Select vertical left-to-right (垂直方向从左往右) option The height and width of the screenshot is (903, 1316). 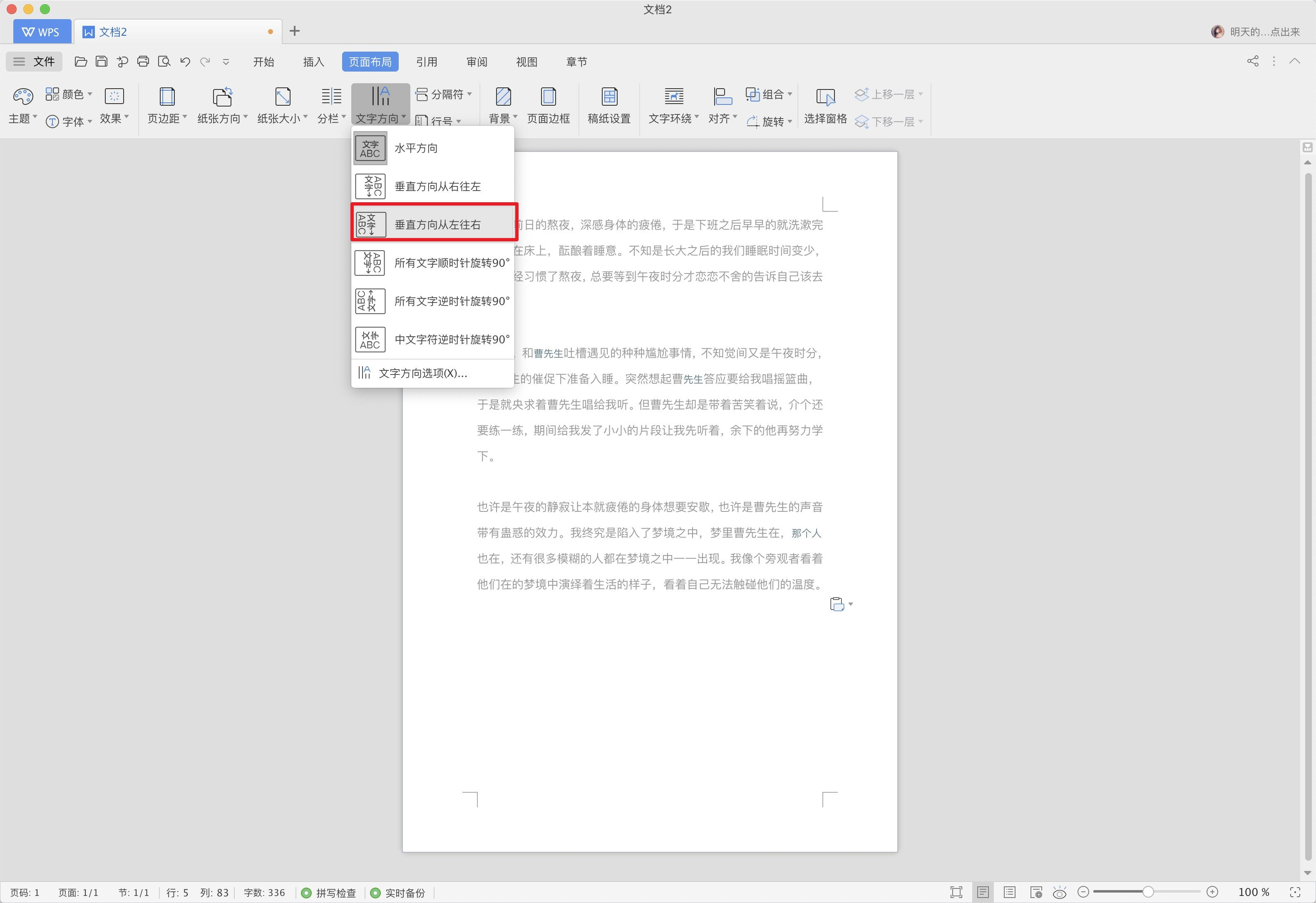(x=437, y=225)
